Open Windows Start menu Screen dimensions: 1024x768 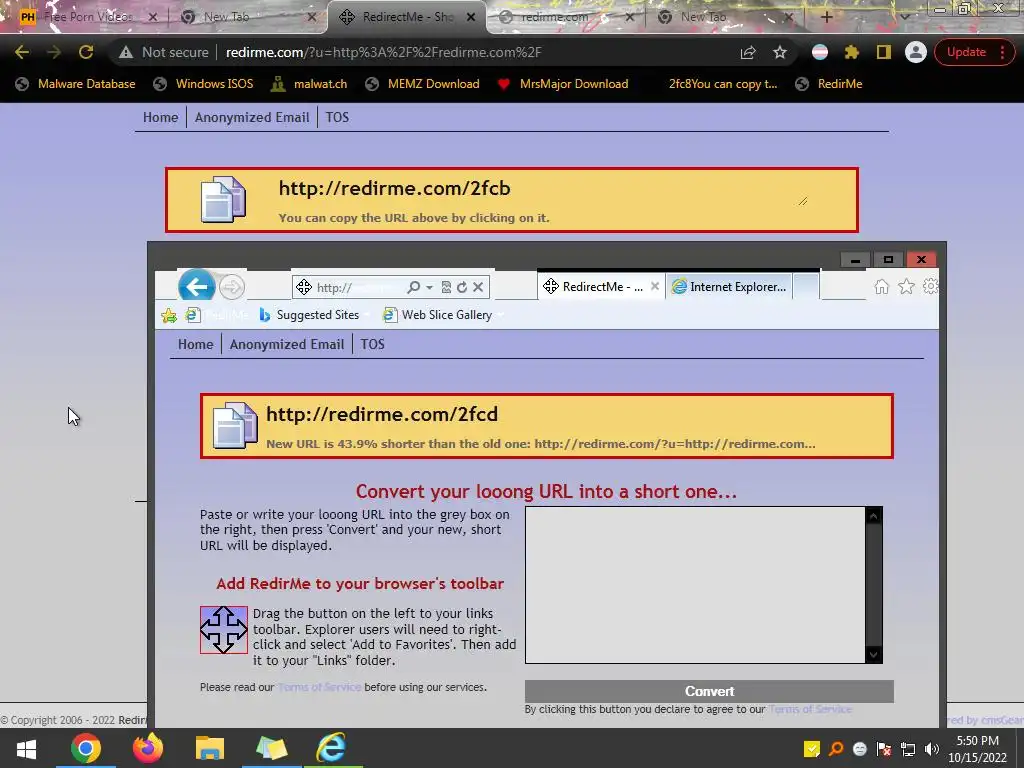pyautogui.click(x=26, y=748)
